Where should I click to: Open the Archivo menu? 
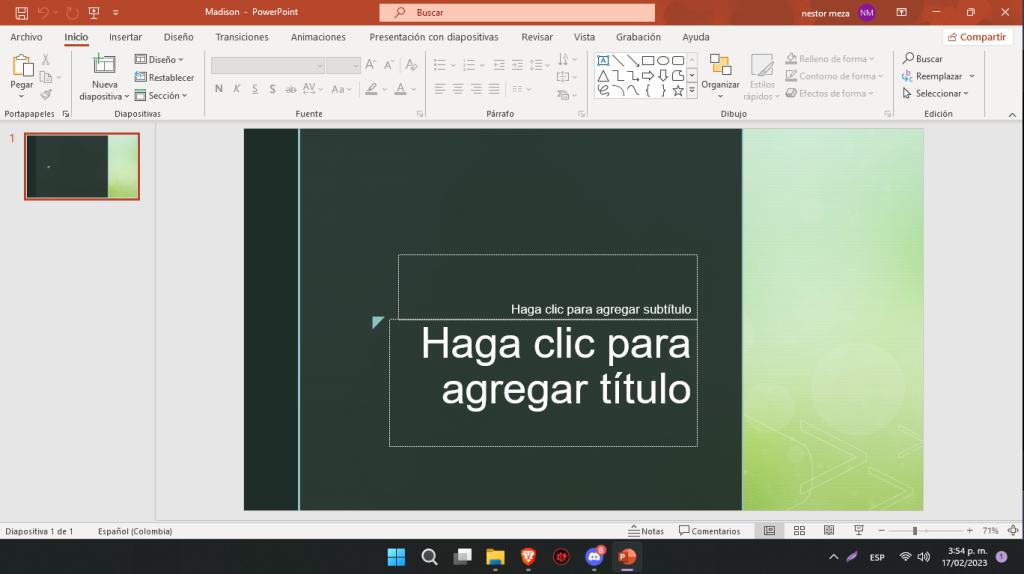[x=26, y=37]
